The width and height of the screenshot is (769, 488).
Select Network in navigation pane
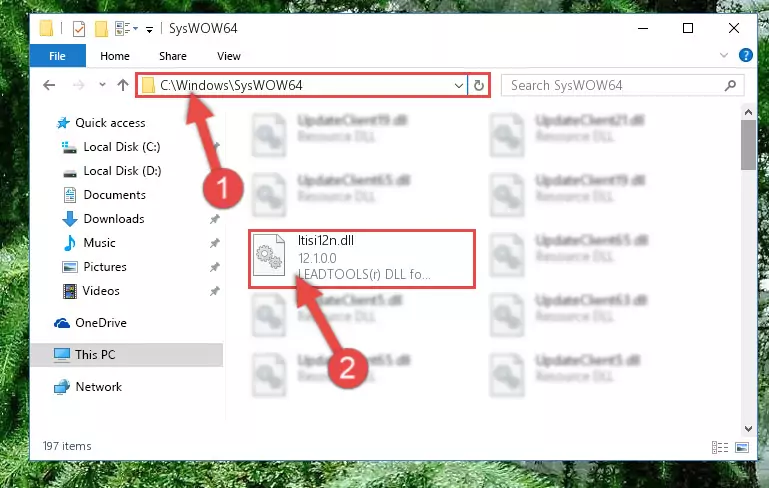[x=98, y=387]
